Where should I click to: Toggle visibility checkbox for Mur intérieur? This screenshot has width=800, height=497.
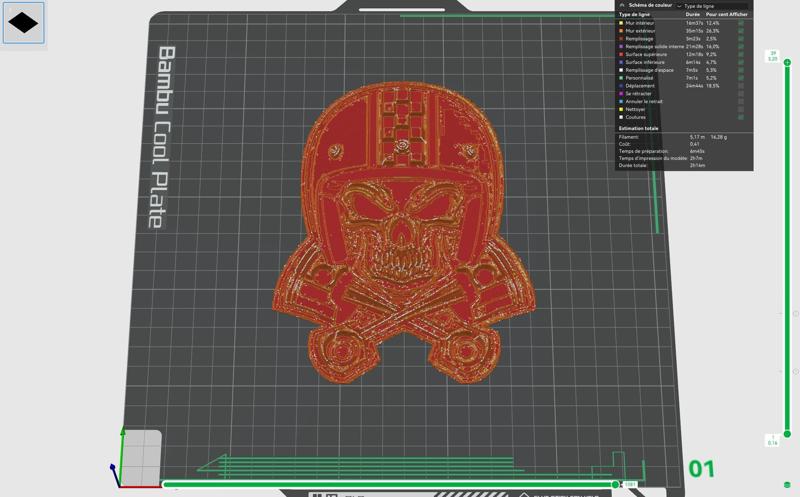(741, 23)
